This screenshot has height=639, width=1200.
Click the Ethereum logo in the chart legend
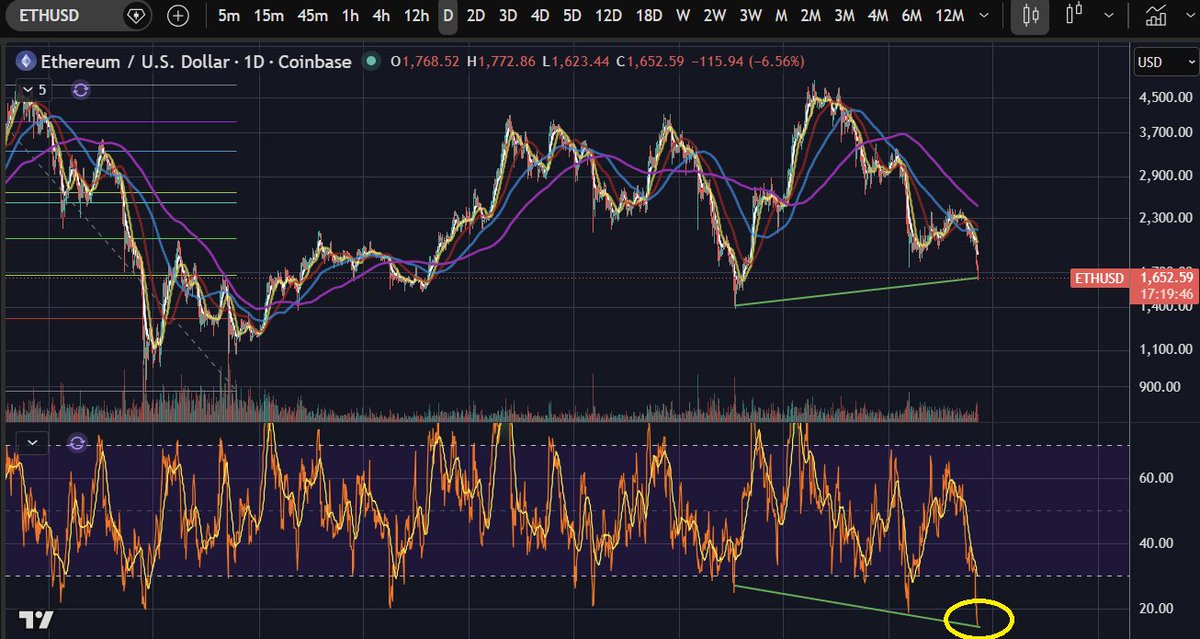27,62
